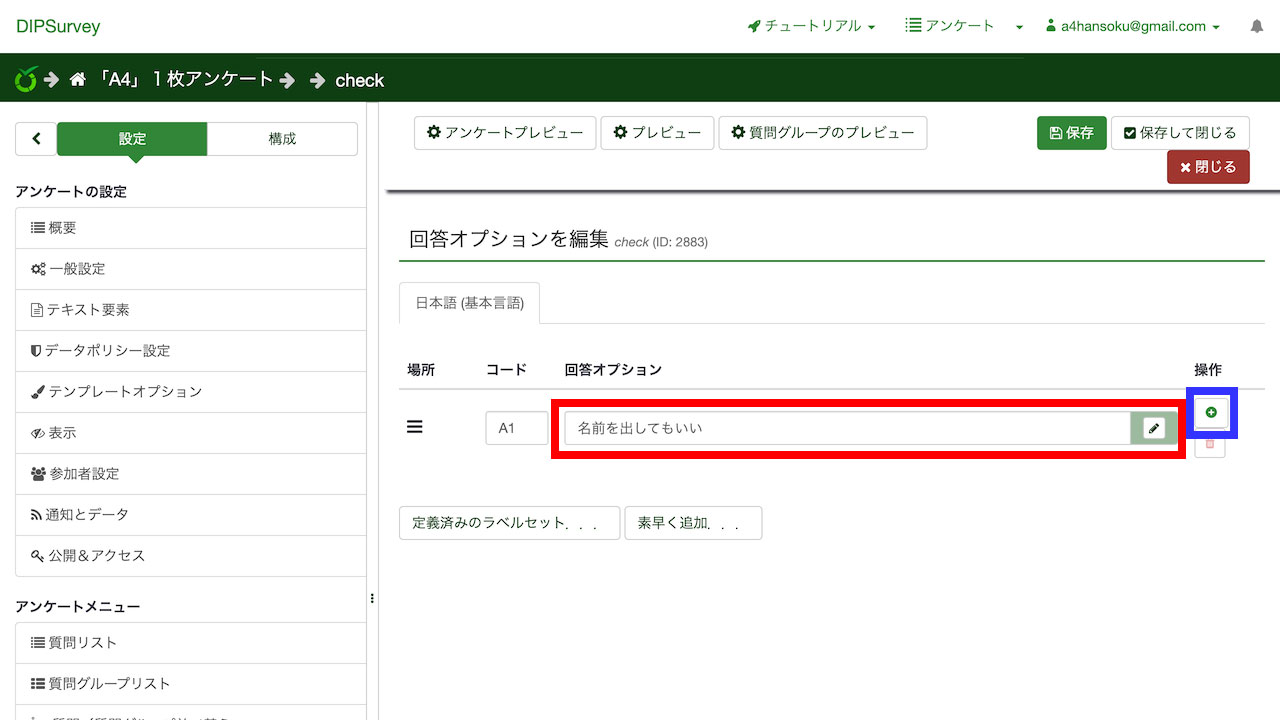Click the trash delete icon for option A1
This screenshot has height=720, width=1280.
(x=1210, y=444)
